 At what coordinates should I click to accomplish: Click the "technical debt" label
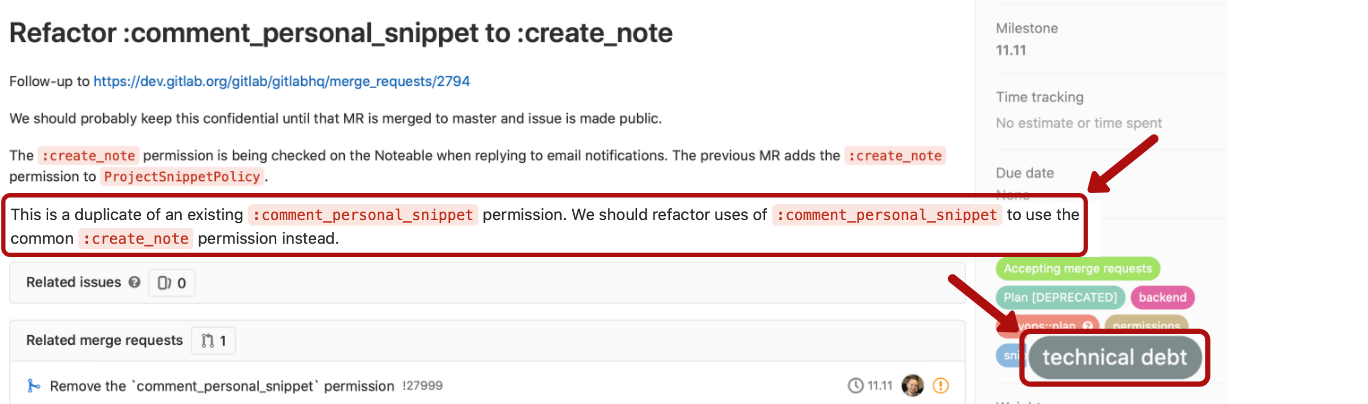click(1114, 357)
